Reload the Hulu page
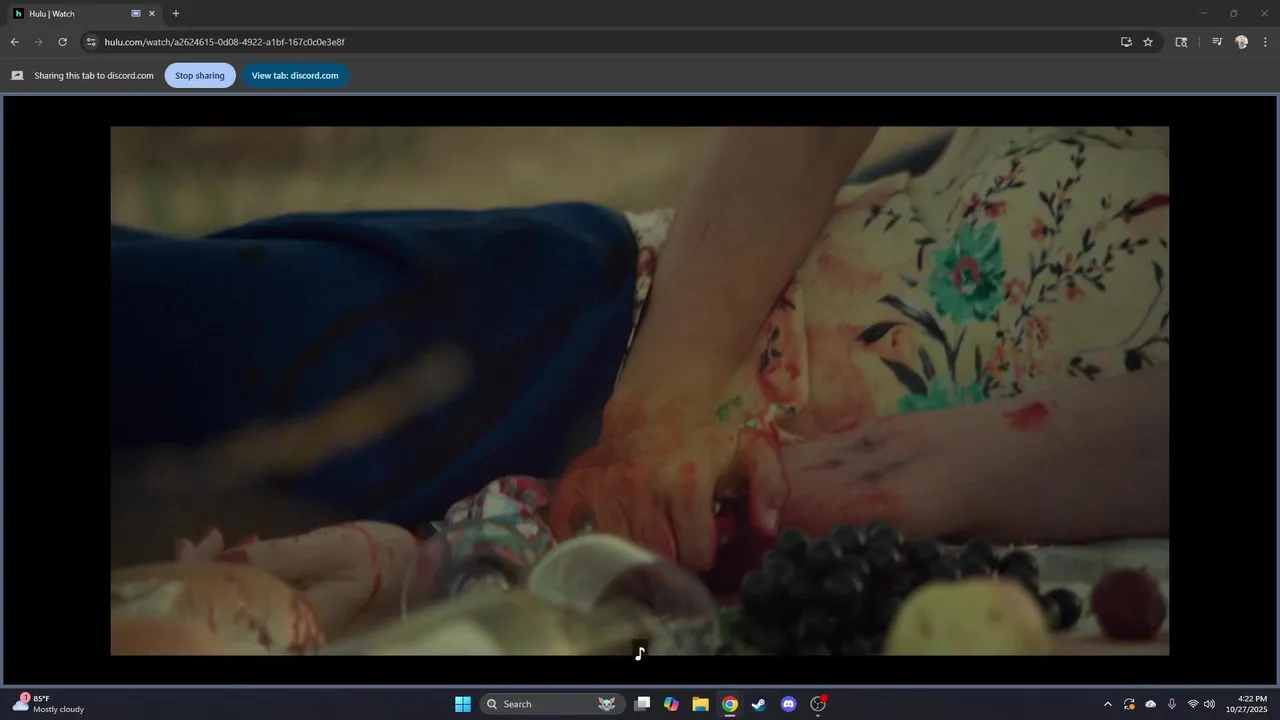Image resolution: width=1280 pixels, height=720 pixels. 62,42
